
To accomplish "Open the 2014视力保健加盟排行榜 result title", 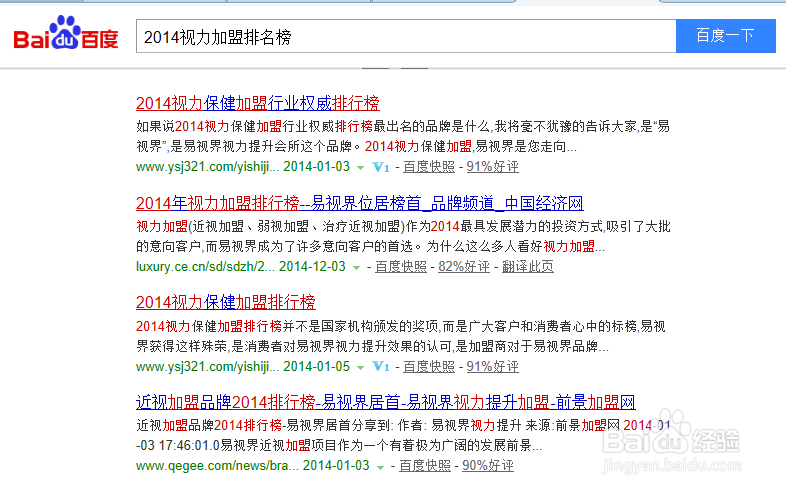I will (226, 302).
